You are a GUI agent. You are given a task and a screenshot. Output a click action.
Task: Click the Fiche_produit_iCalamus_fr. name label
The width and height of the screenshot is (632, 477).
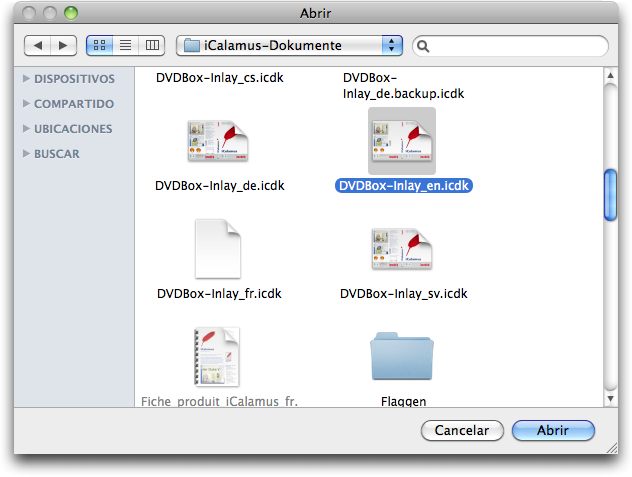[x=219, y=401]
